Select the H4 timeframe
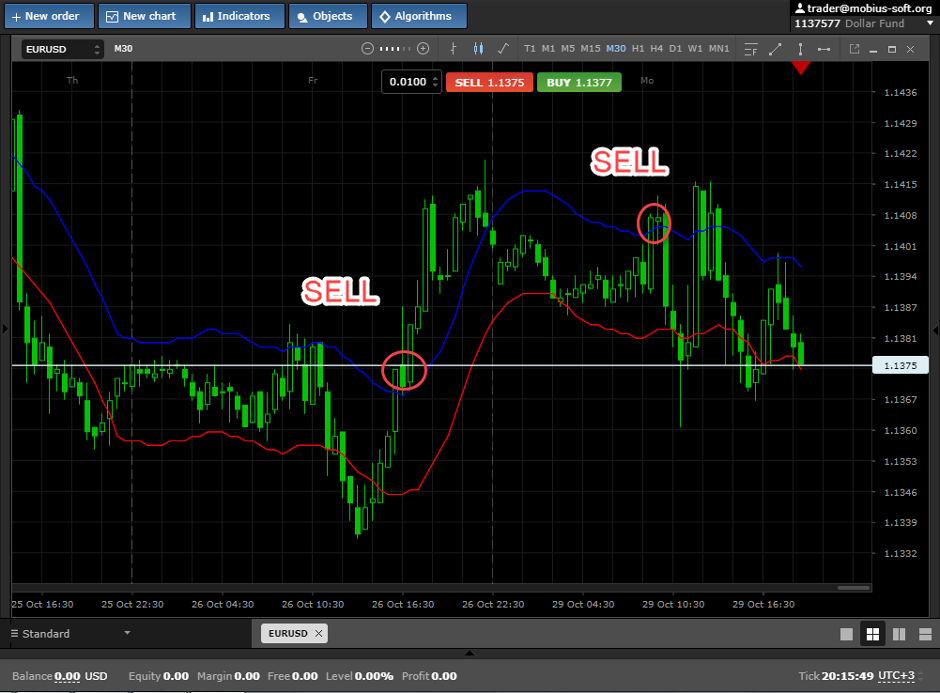Image resolution: width=940 pixels, height=693 pixels. pyautogui.click(x=656, y=49)
